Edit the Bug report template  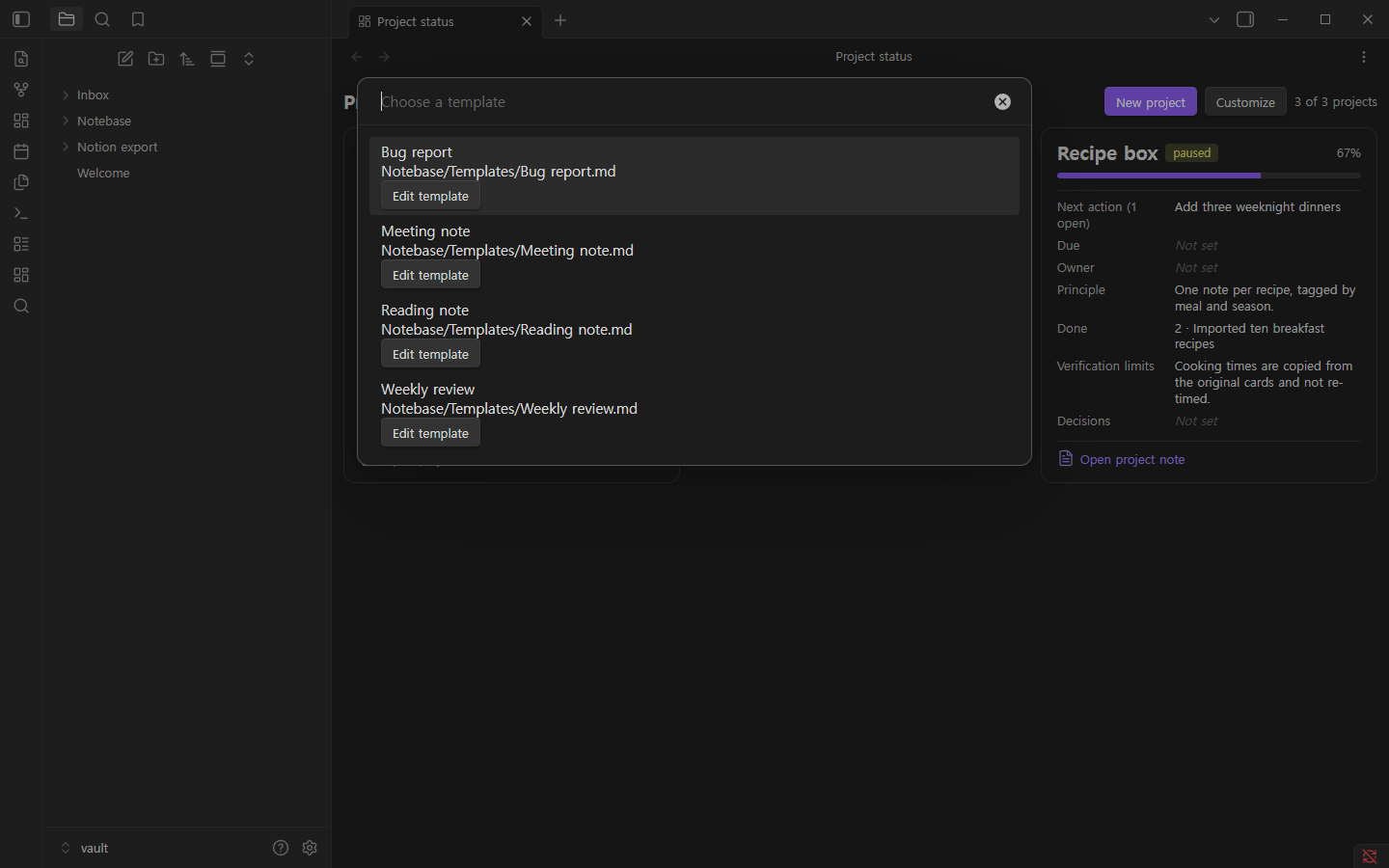click(430, 196)
